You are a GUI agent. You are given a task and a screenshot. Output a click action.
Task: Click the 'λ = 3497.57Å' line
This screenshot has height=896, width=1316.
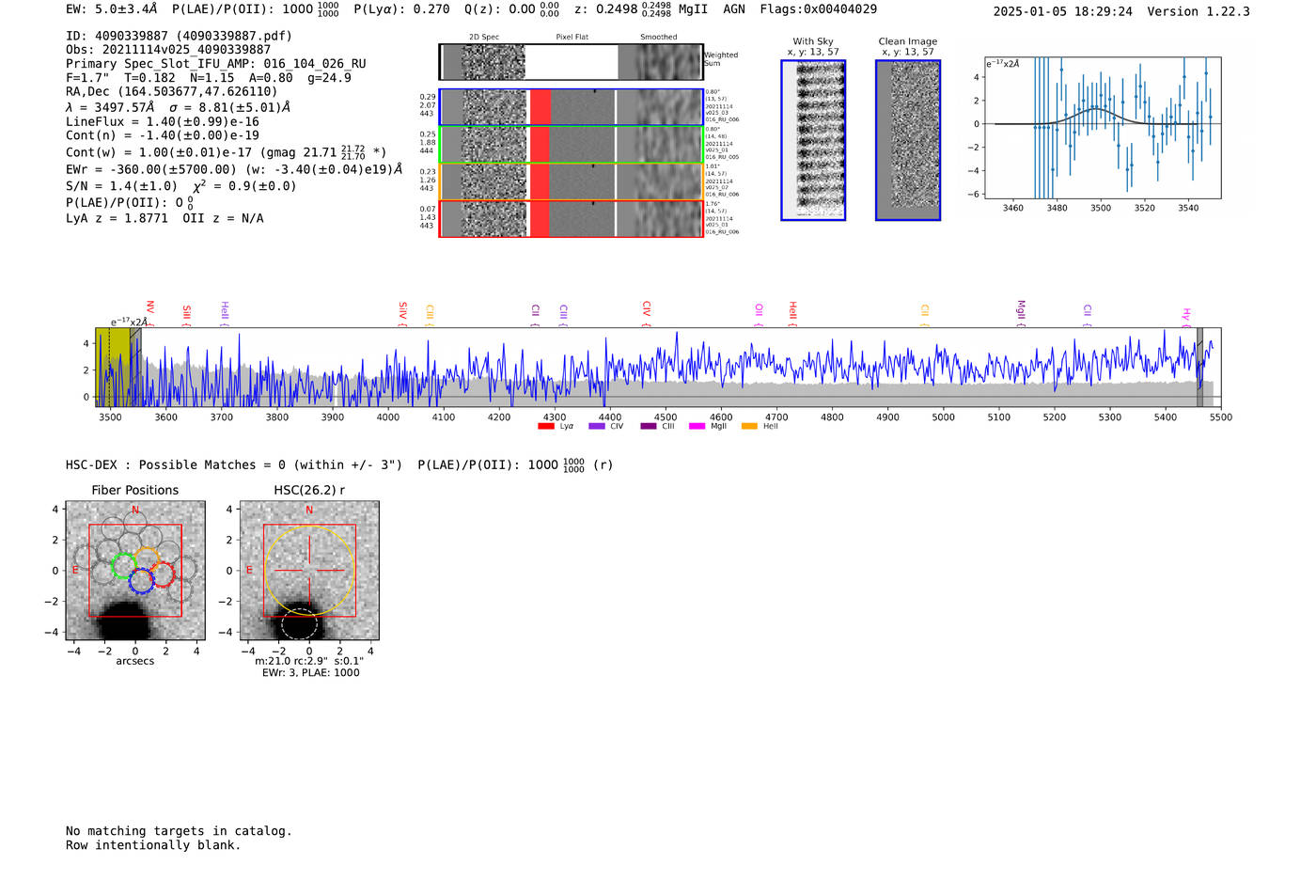178,107
